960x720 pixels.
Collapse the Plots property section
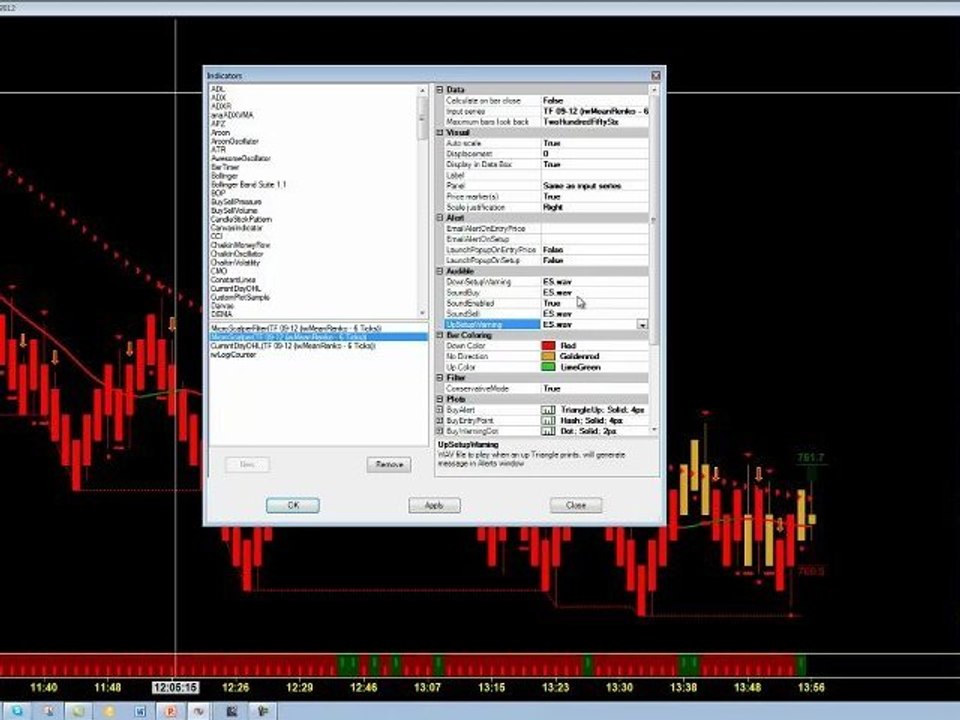pyautogui.click(x=439, y=399)
